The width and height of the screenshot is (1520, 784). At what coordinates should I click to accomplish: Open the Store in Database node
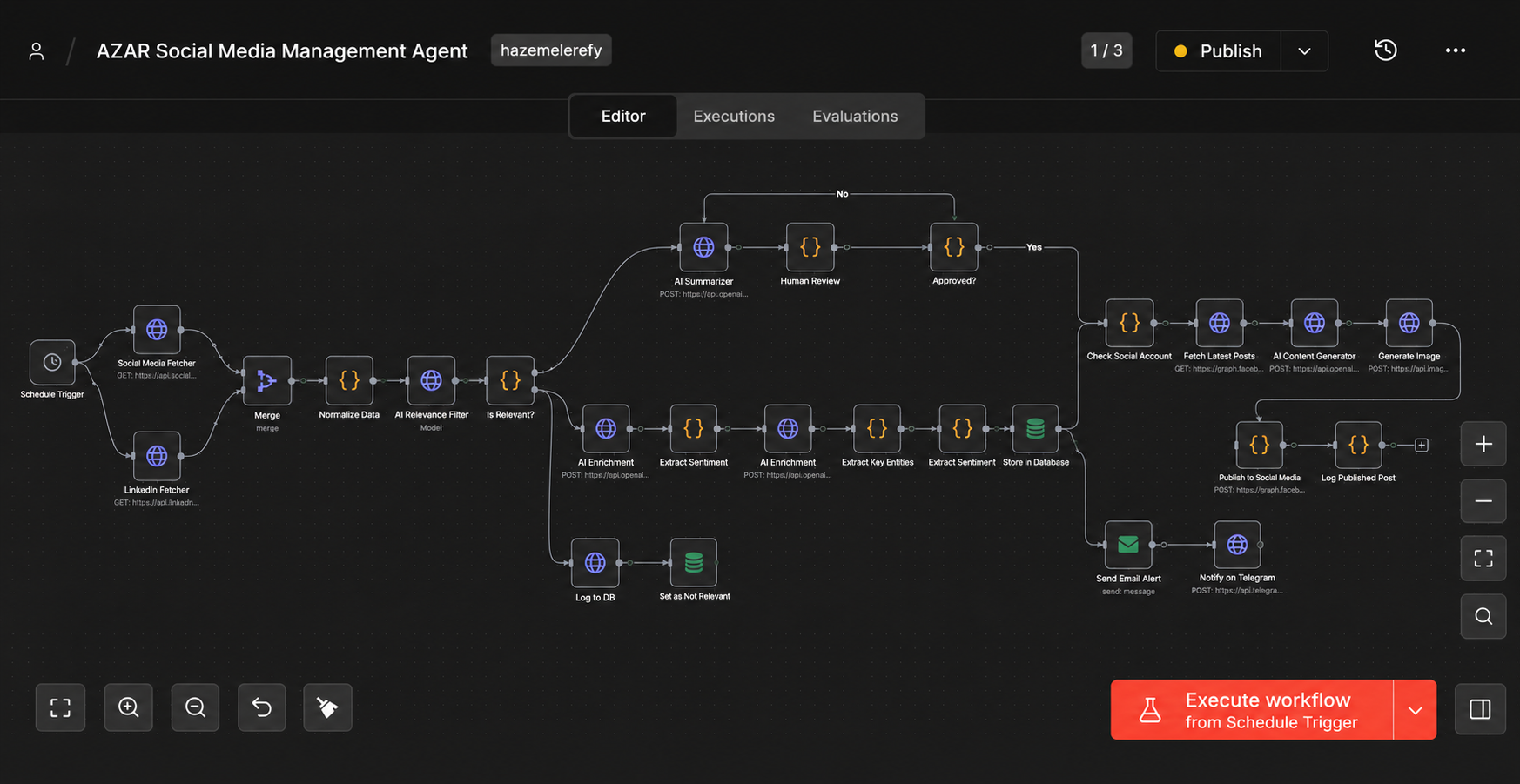(x=1035, y=428)
